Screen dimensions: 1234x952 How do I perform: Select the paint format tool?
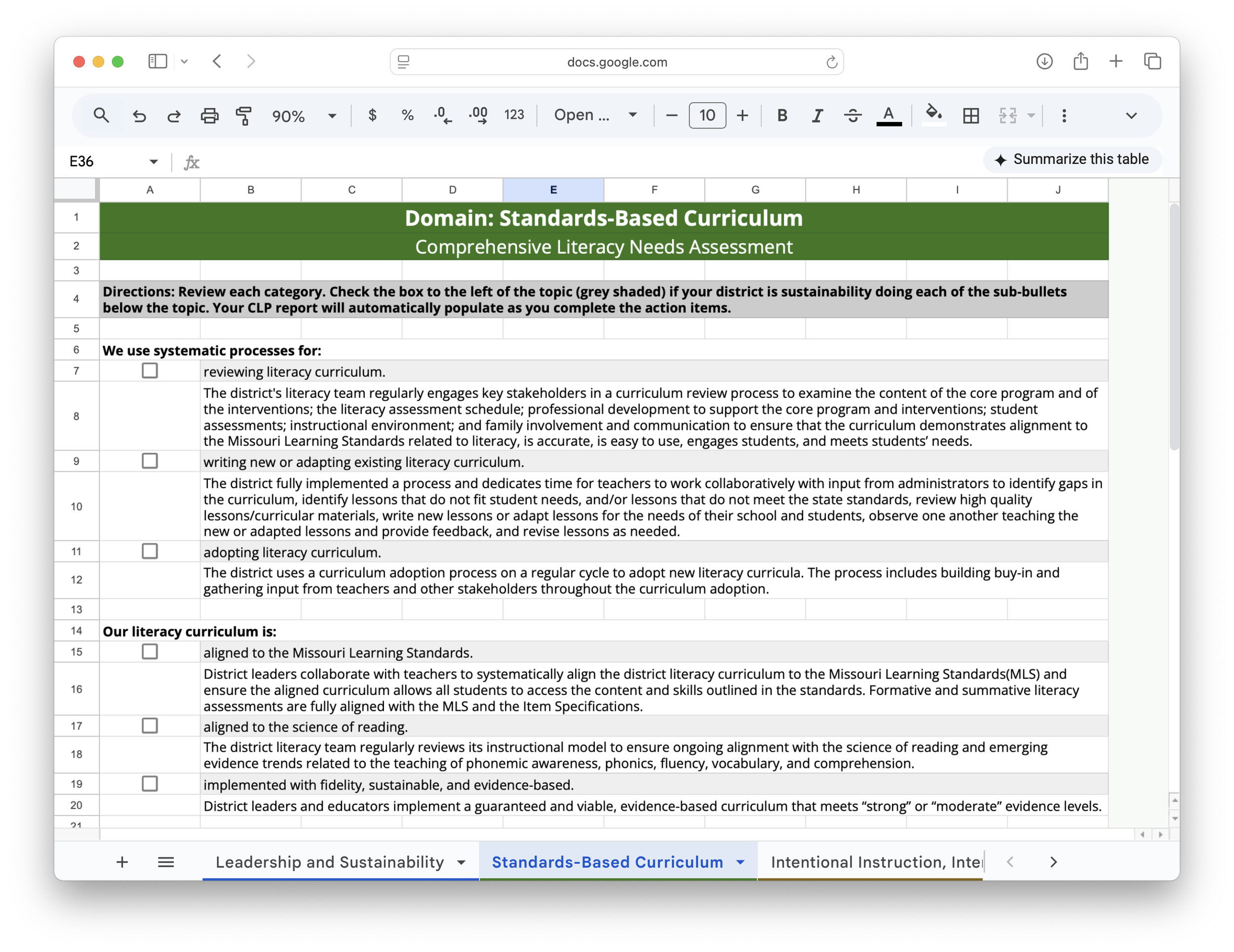pyautogui.click(x=244, y=116)
